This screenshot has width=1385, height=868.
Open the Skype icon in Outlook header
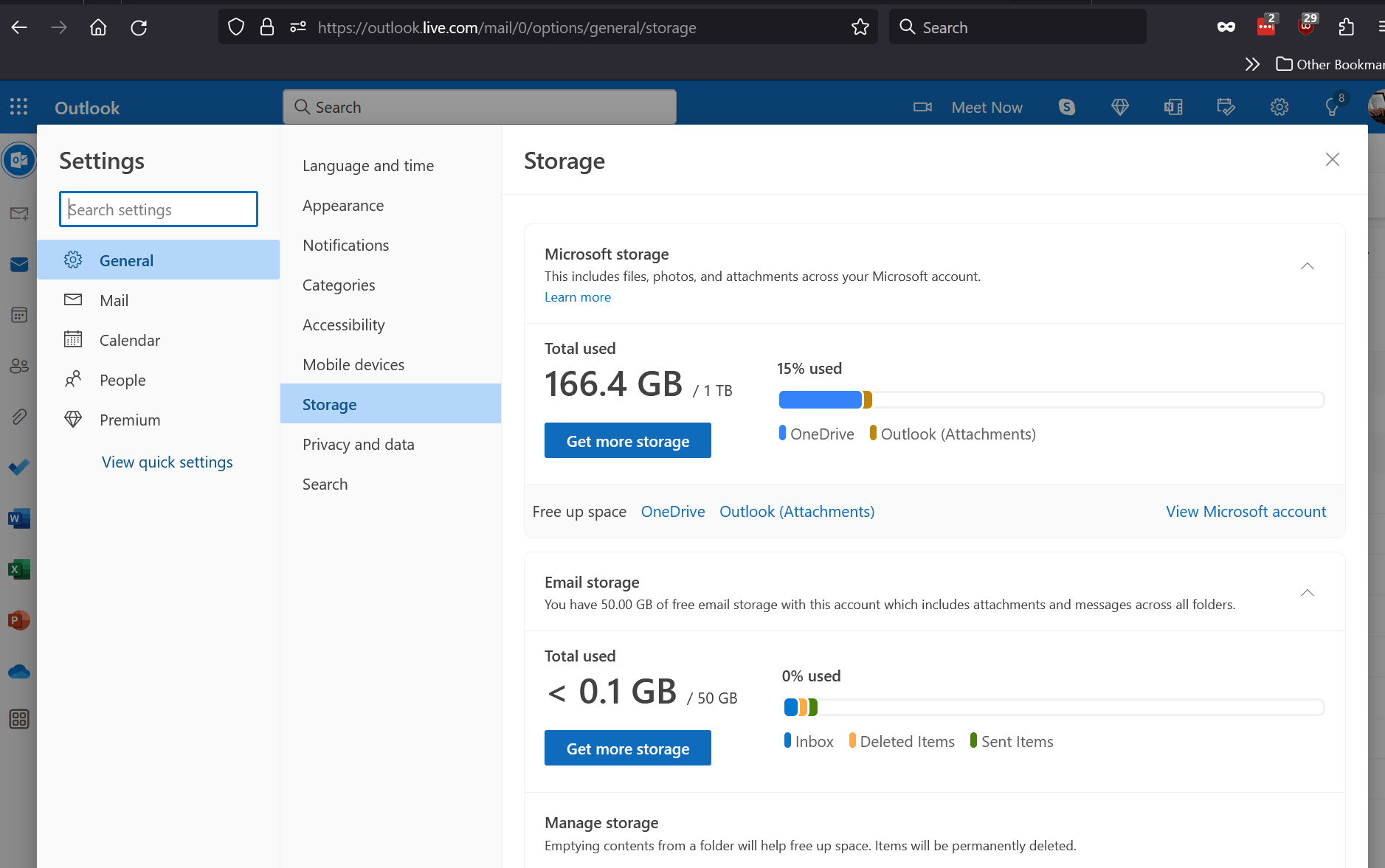click(1066, 108)
